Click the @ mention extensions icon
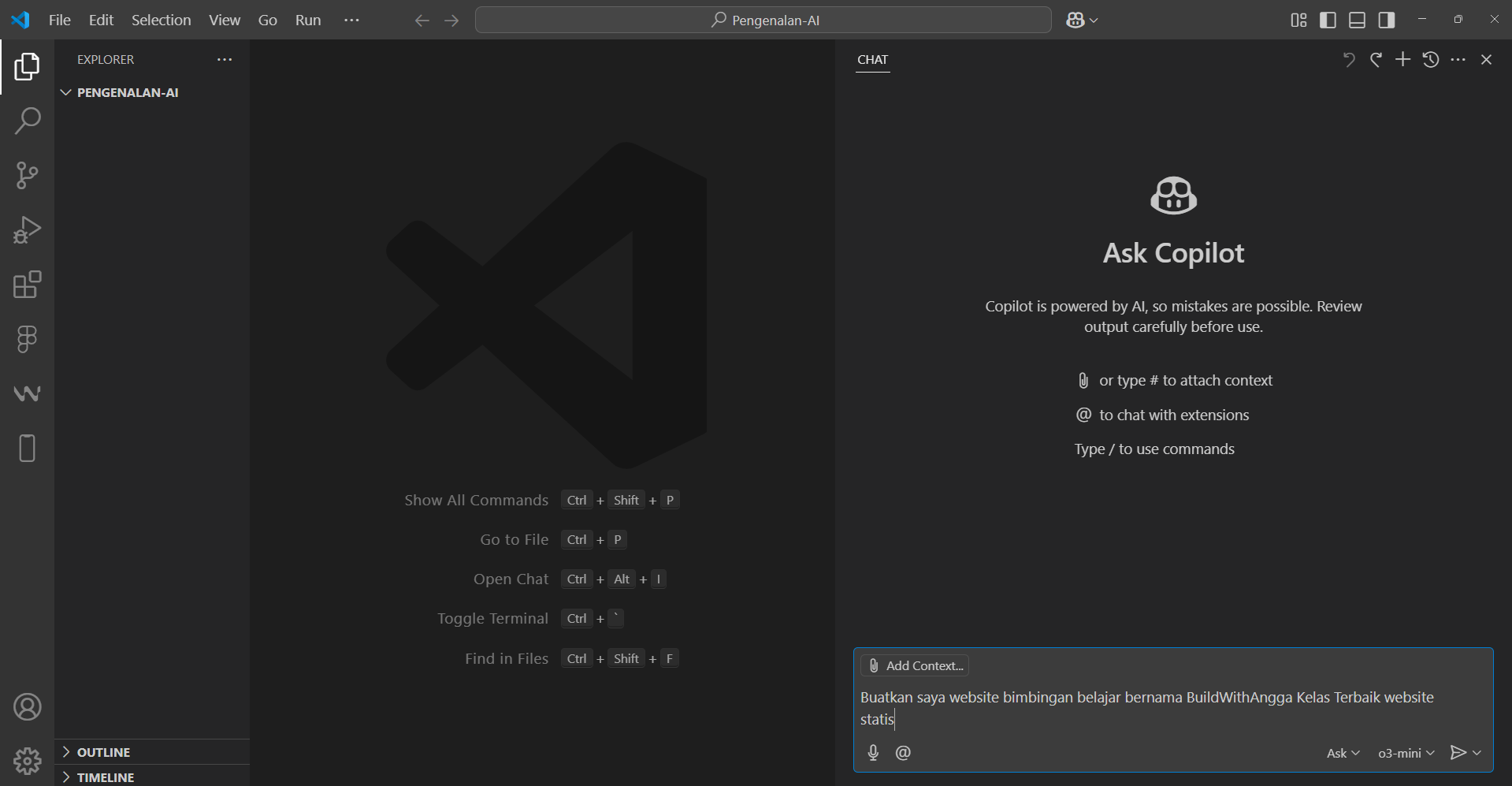The width and height of the screenshot is (1512, 786). pos(903,753)
